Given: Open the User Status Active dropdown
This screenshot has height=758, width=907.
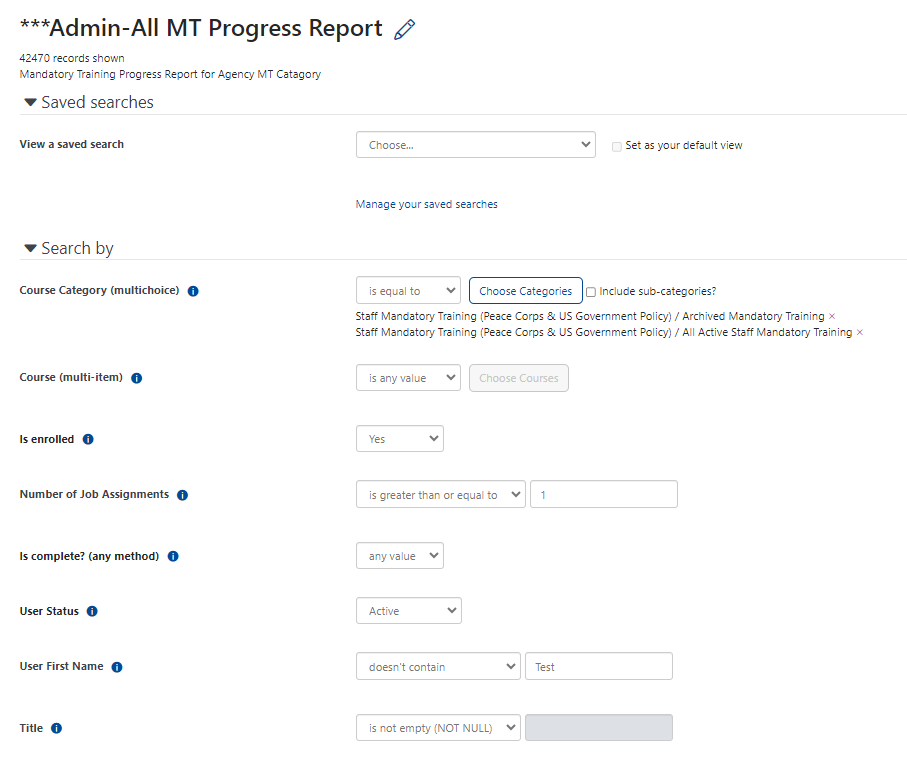Looking at the screenshot, I should pyautogui.click(x=408, y=611).
